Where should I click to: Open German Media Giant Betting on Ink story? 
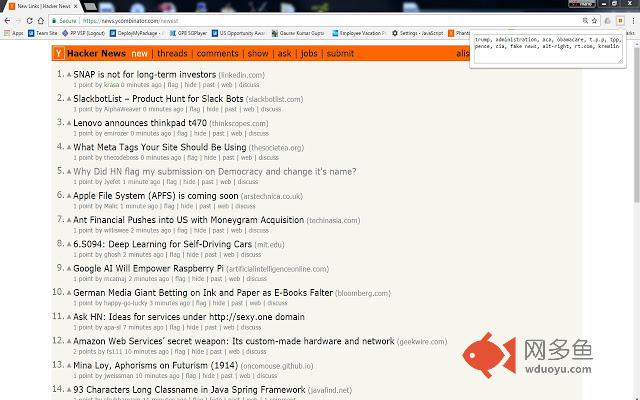pos(203,293)
